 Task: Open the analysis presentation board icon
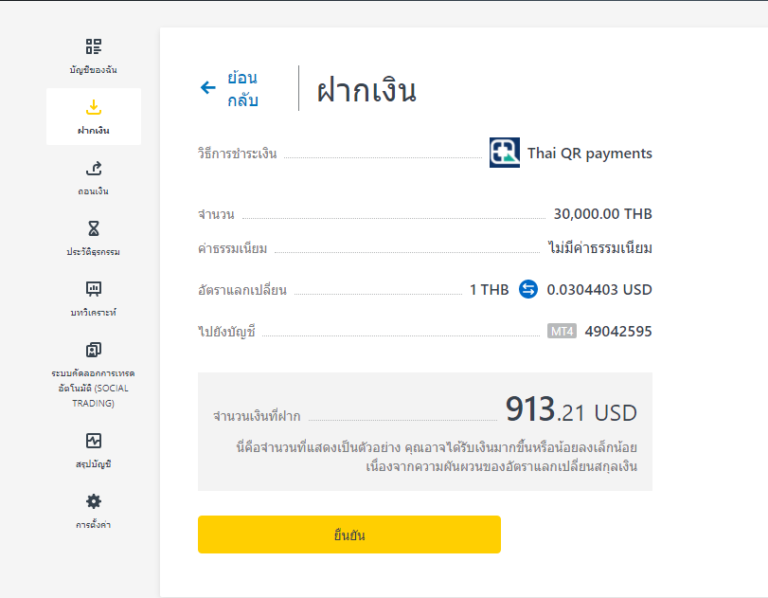coord(94,289)
